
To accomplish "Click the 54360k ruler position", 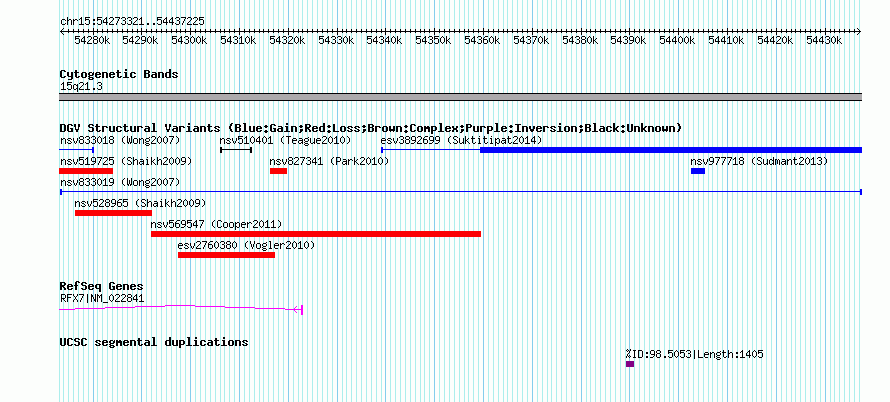I will coord(482,40).
